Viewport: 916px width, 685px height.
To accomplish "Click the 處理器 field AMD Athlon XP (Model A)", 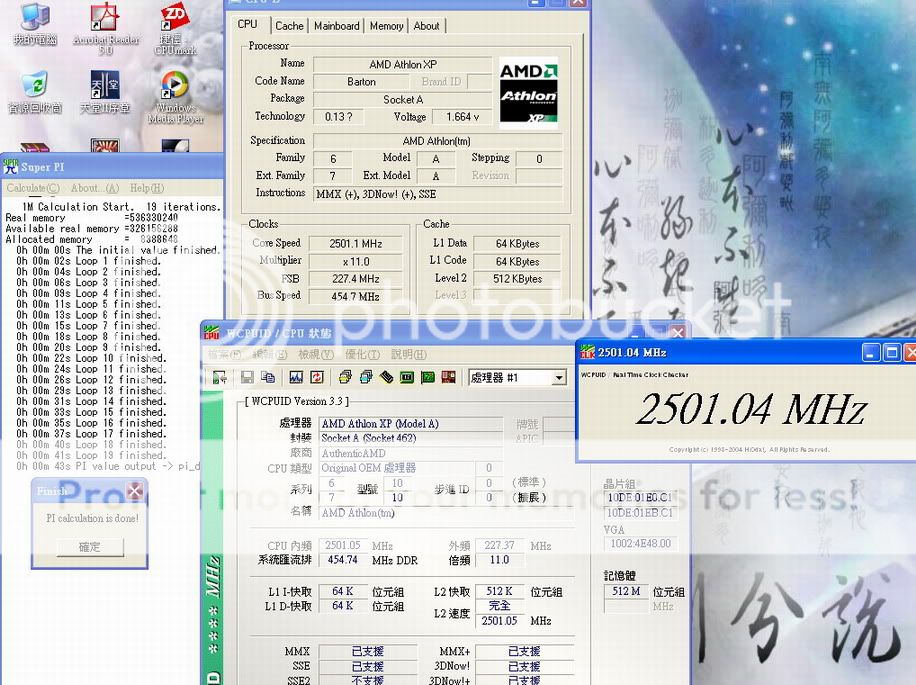I will point(411,423).
